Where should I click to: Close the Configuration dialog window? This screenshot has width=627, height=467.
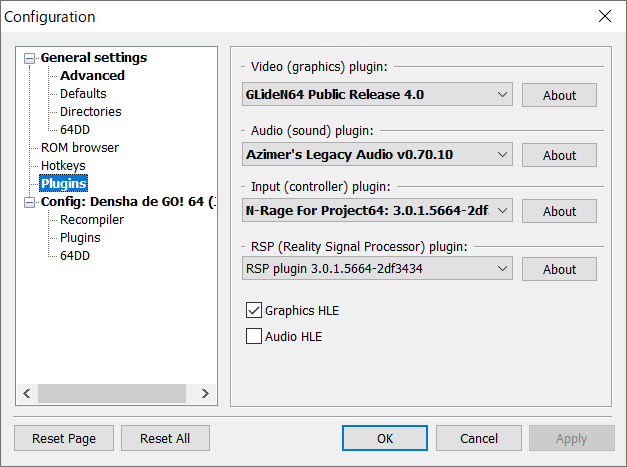[x=604, y=16]
